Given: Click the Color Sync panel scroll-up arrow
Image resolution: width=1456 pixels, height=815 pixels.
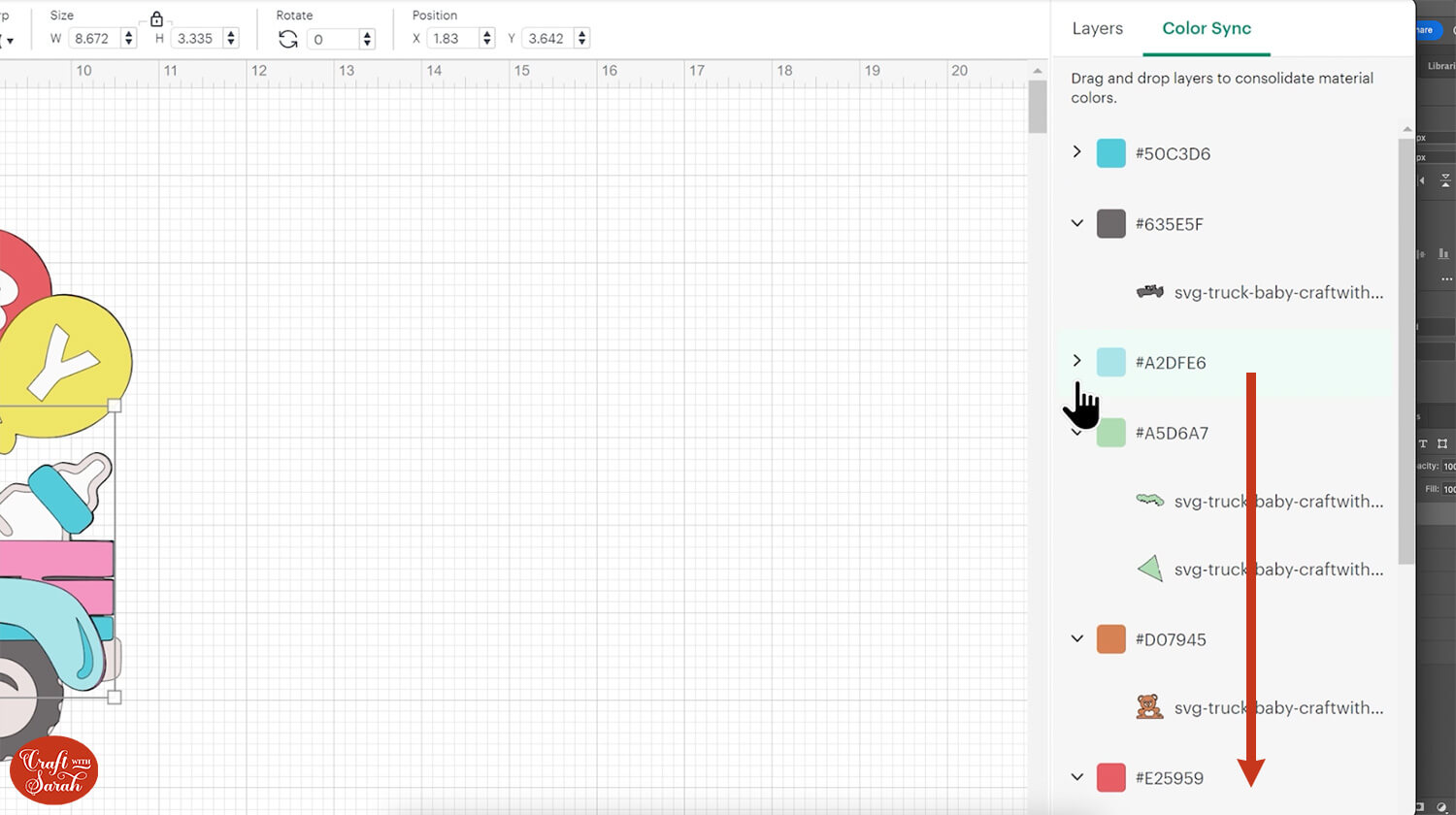Looking at the screenshot, I should (1406, 129).
